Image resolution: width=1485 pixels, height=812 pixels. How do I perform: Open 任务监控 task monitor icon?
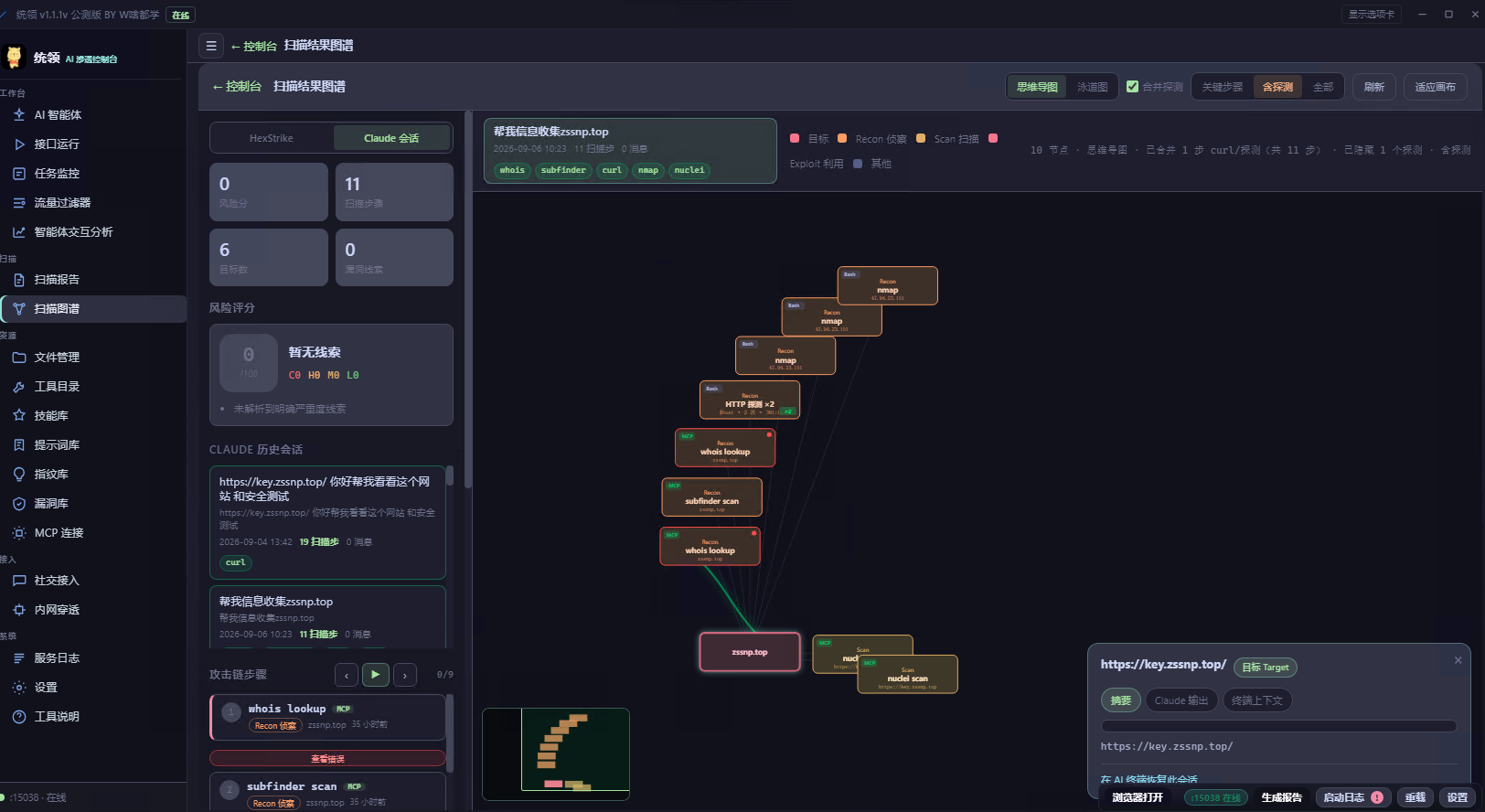(x=19, y=174)
